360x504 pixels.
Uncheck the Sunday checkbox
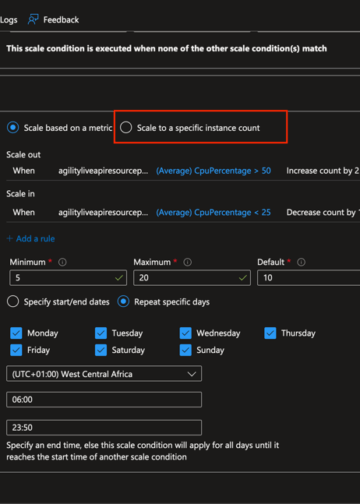coord(185,350)
